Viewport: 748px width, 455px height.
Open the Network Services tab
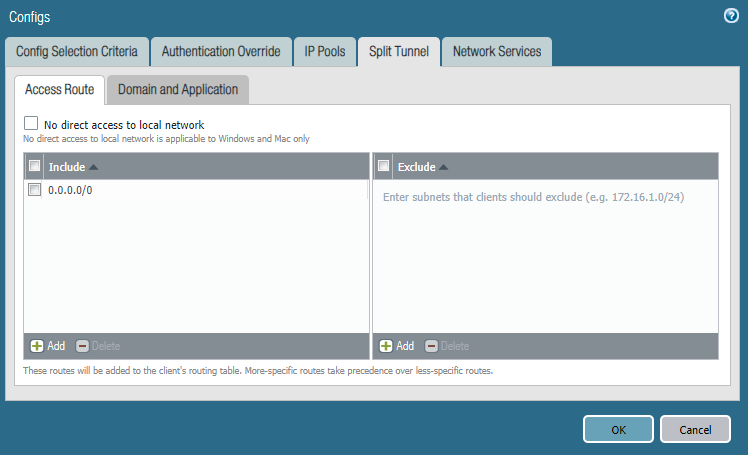(497, 52)
